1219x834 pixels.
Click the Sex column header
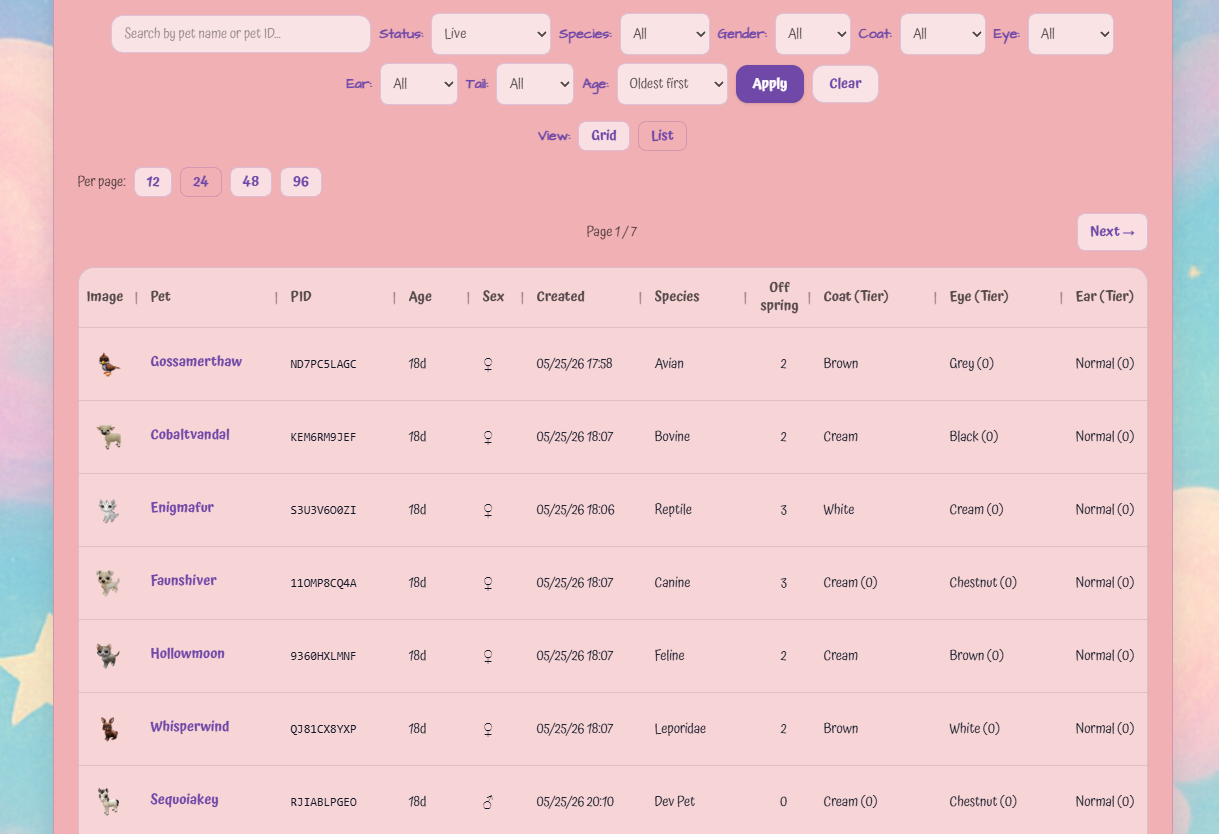pyautogui.click(x=493, y=297)
